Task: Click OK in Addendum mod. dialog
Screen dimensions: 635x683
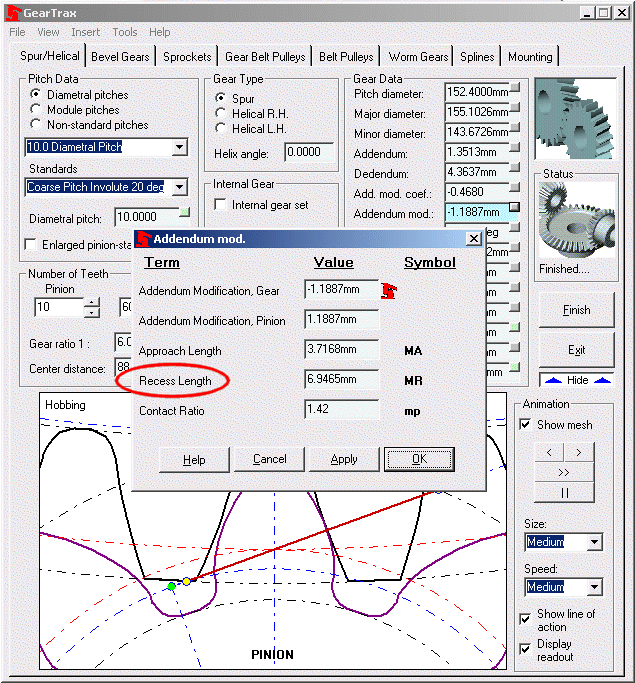Action: tap(419, 459)
